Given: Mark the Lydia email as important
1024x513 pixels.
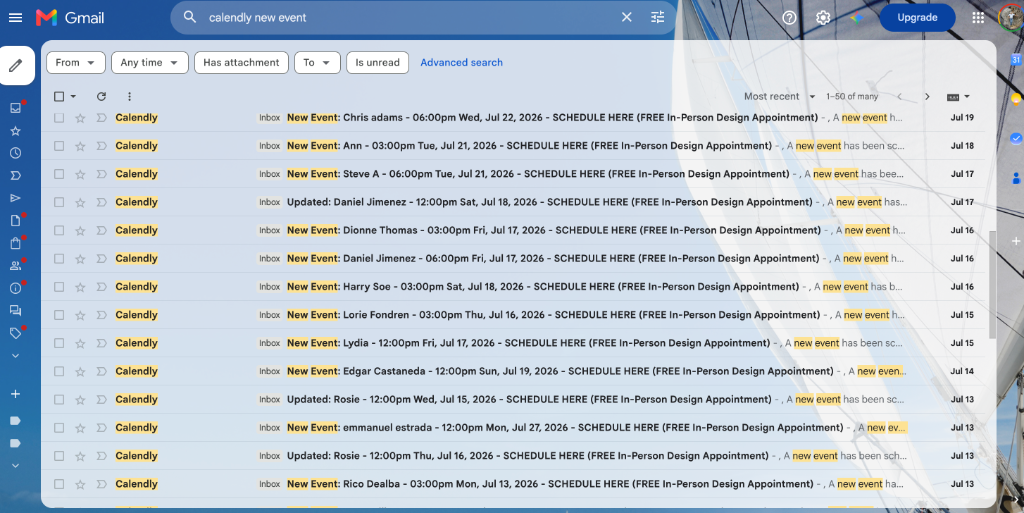Looking at the screenshot, I should click(x=101, y=343).
